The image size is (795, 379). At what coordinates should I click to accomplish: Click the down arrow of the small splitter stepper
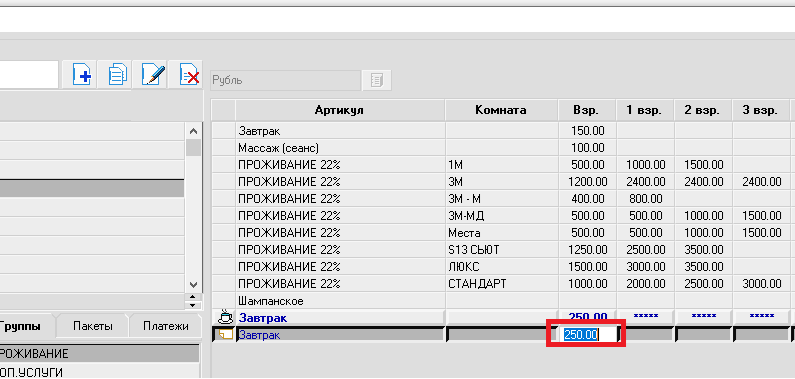coord(192,305)
